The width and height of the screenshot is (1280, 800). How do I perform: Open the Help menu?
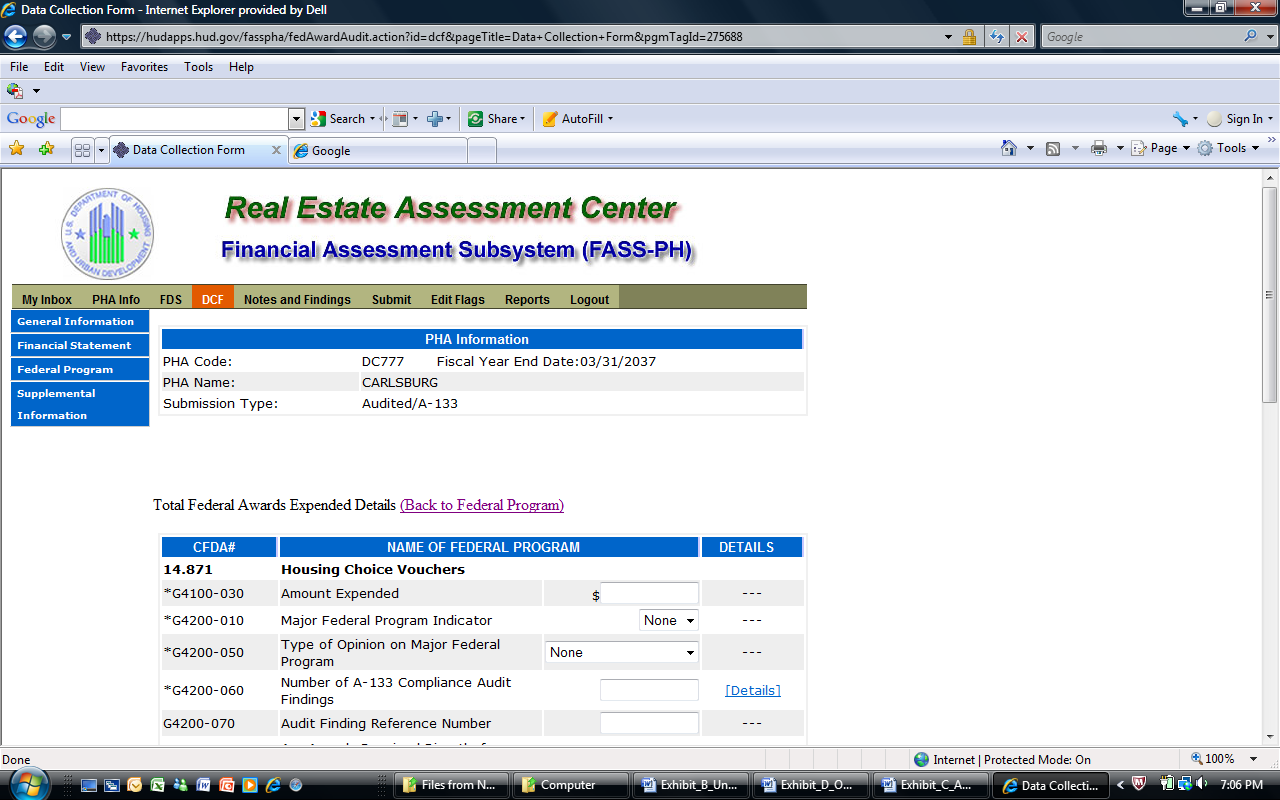click(241, 67)
